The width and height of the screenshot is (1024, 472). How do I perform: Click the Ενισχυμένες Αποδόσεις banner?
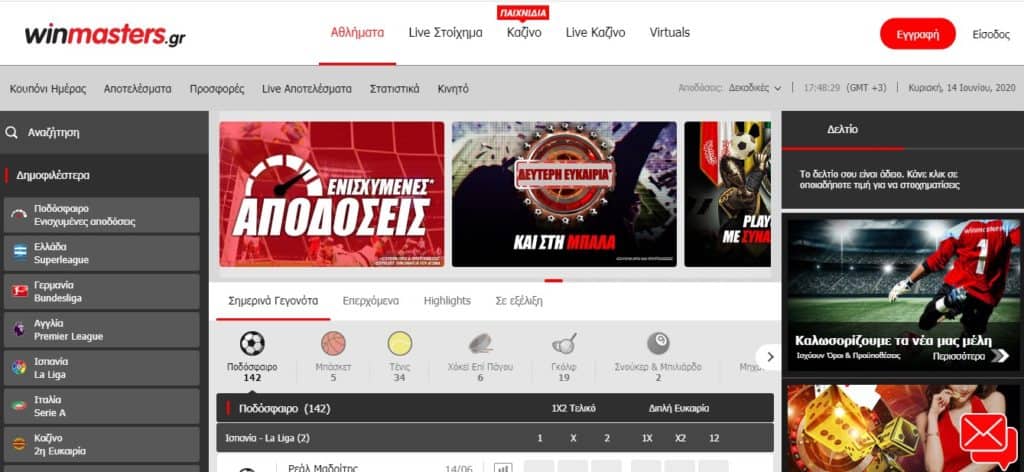pyautogui.click(x=332, y=194)
